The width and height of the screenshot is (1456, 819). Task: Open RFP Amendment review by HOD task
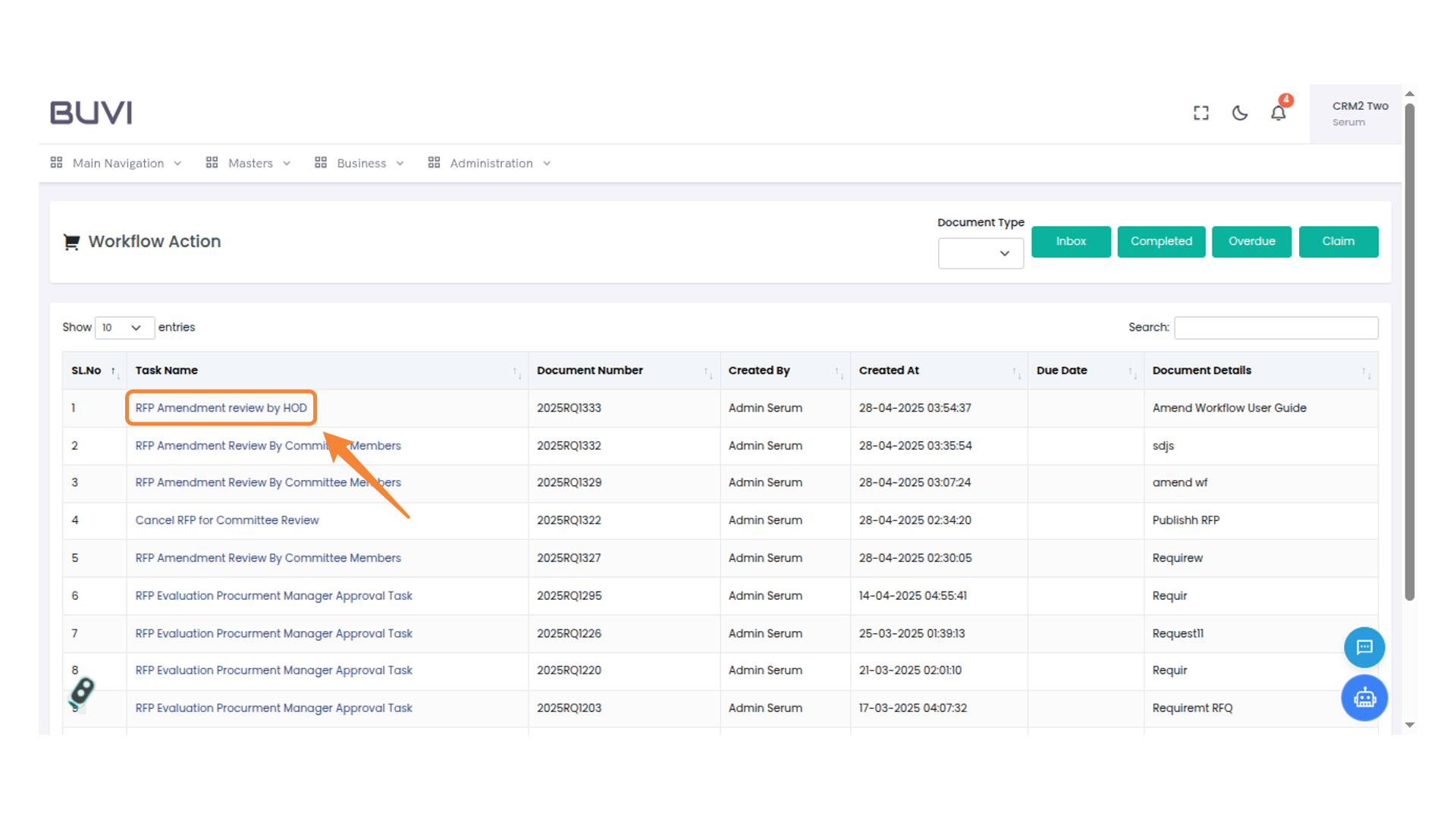tap(221, 408)
